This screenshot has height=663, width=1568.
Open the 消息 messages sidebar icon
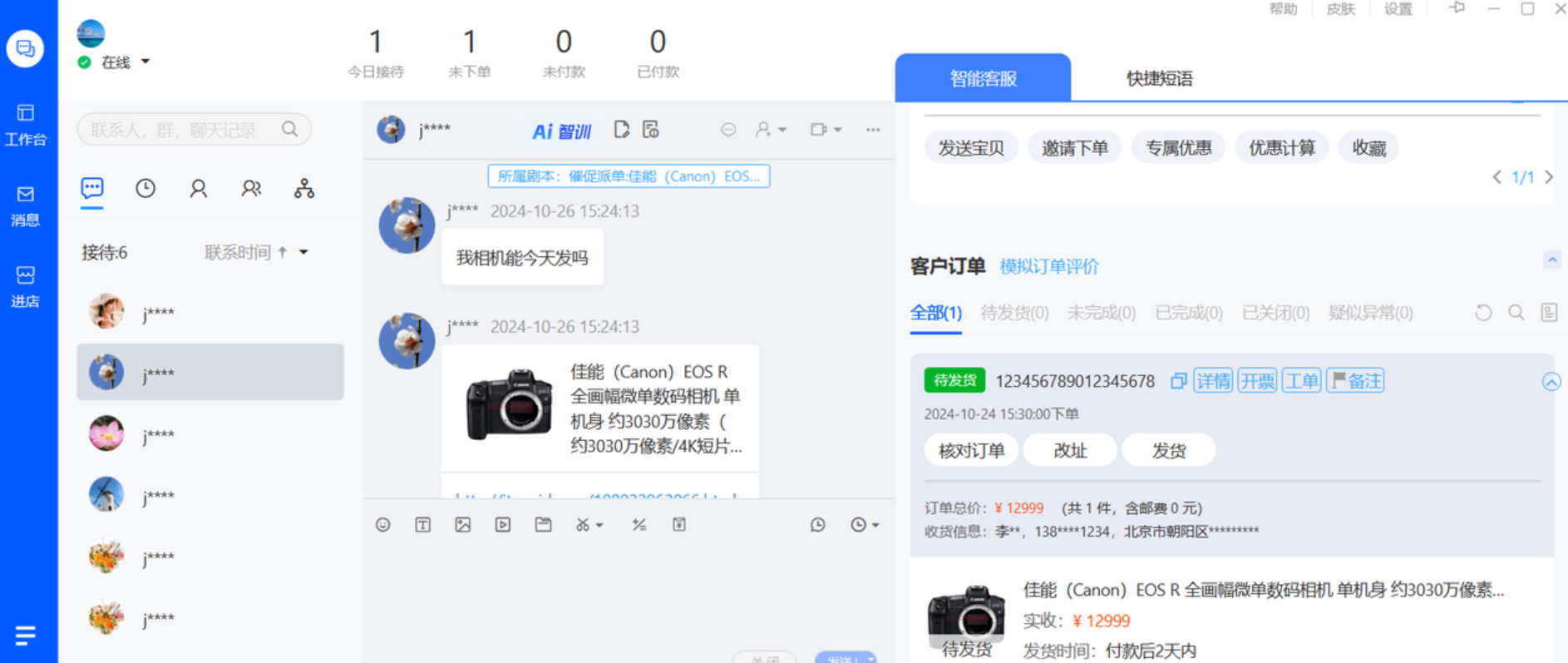pyautogui.click(x=25, y=205)
